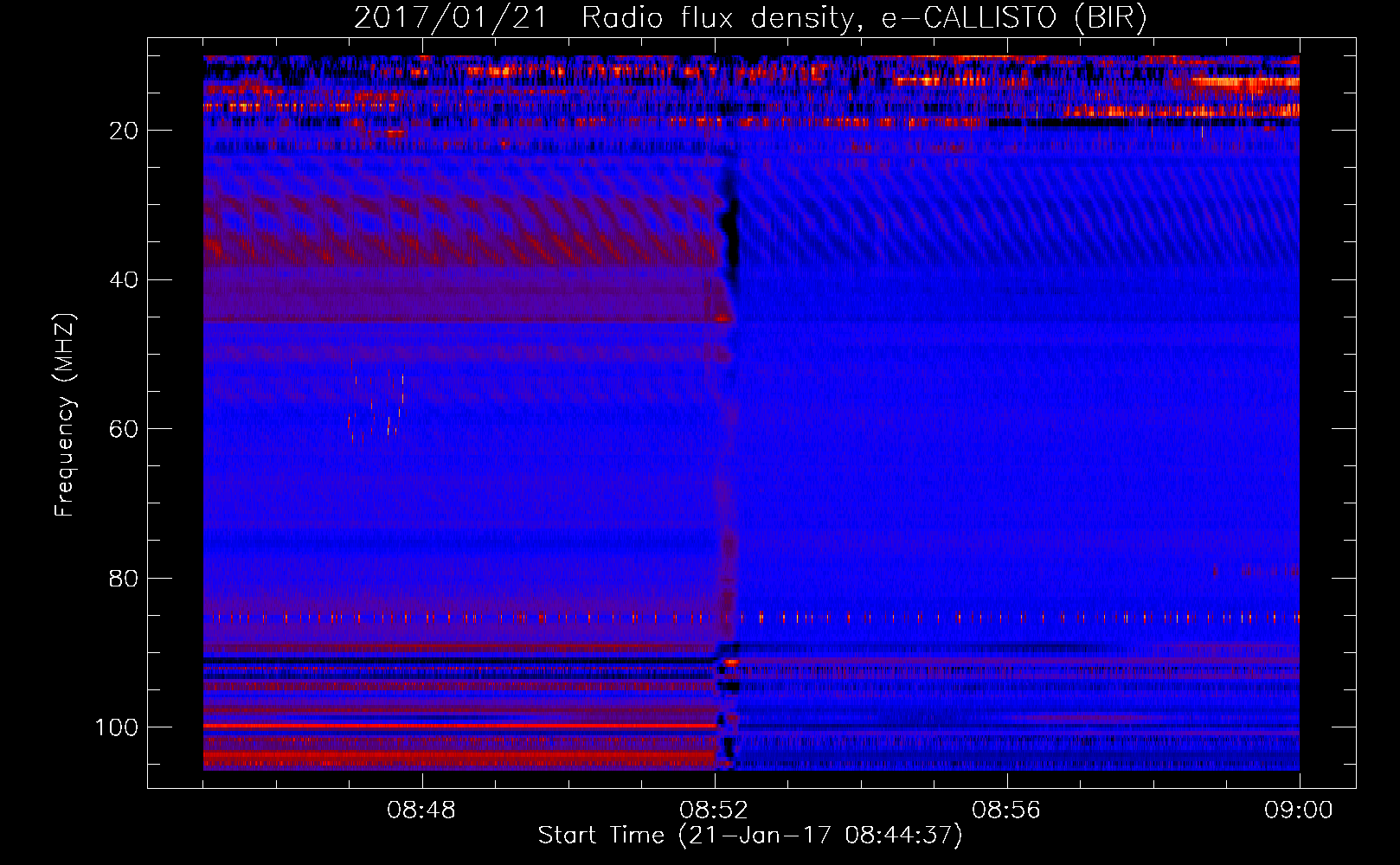Click the 09:00 time tick label

pyautogui.click(x=1299, y=811)
